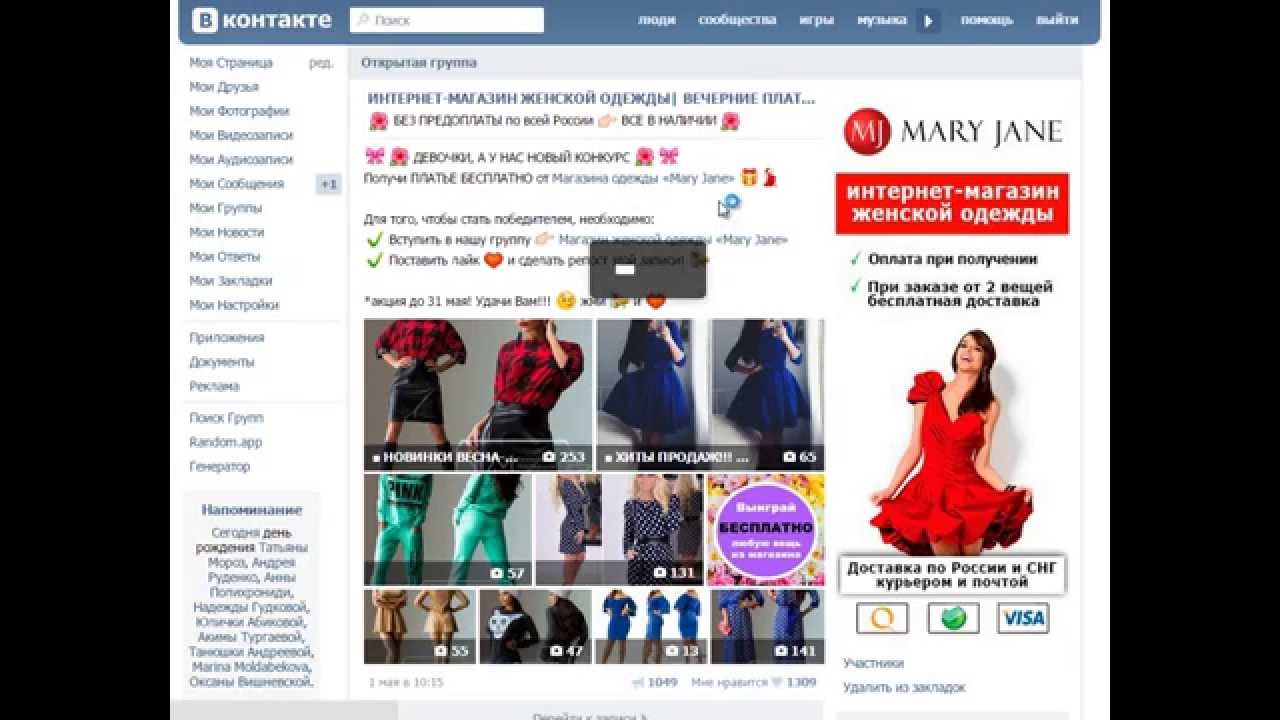Click ред. edit link
Viewport: 1280px width, 720px height.
(x=321, y=63)
